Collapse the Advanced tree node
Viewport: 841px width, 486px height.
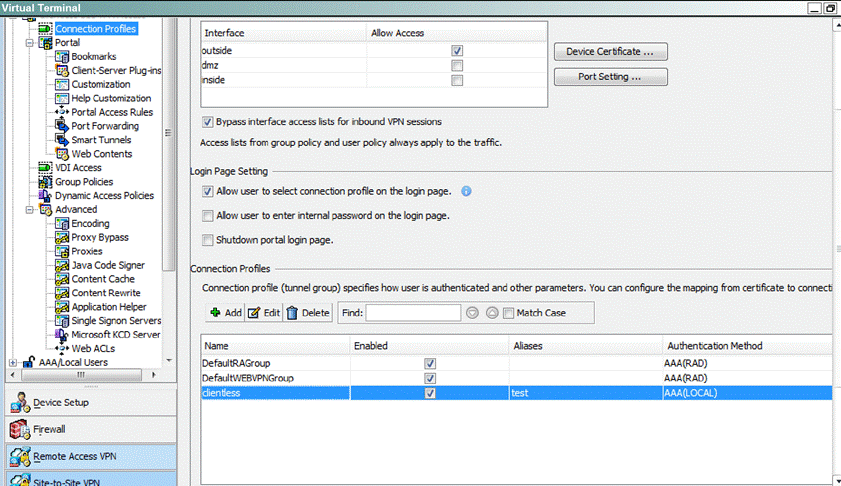coord(29,210)
